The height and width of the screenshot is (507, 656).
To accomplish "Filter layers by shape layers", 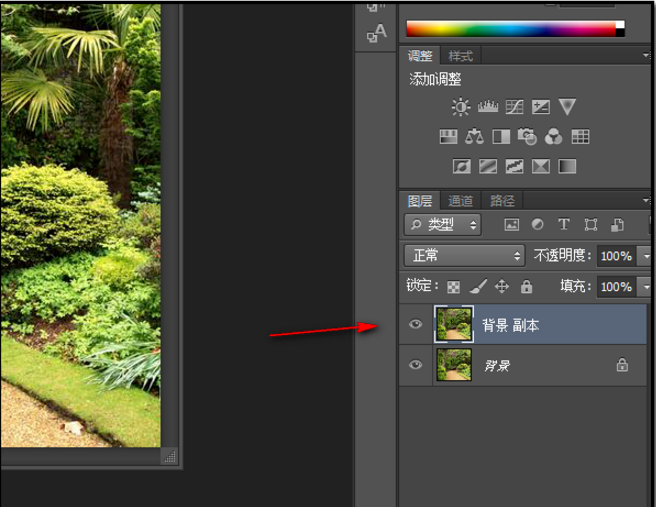I will (591, 225).
